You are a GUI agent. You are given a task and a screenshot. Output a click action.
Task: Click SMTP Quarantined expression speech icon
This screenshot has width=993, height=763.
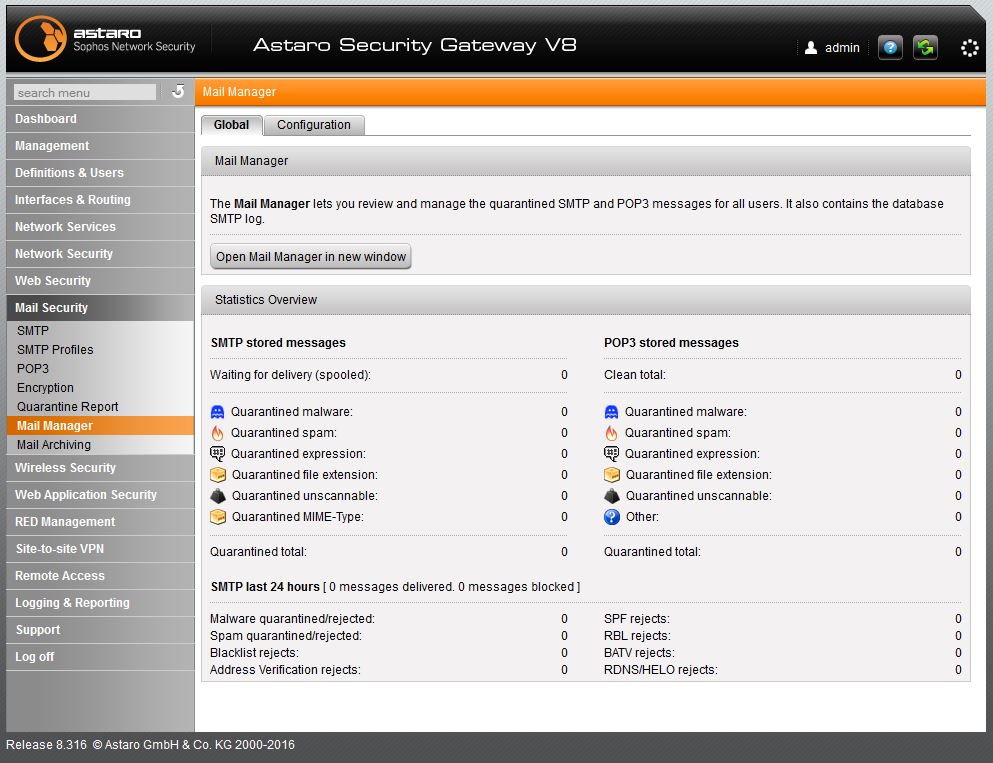point(217,453)
